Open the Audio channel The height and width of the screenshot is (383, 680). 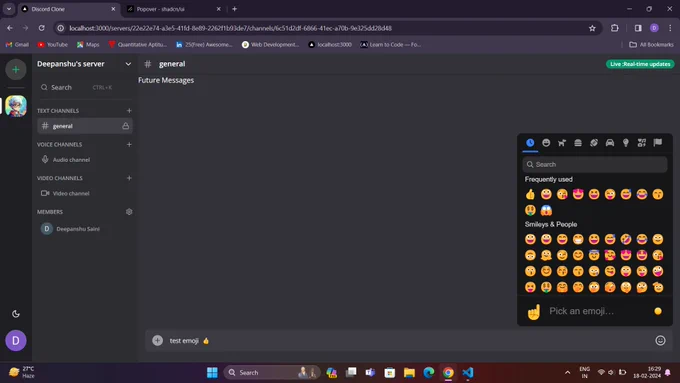[84, 160]
